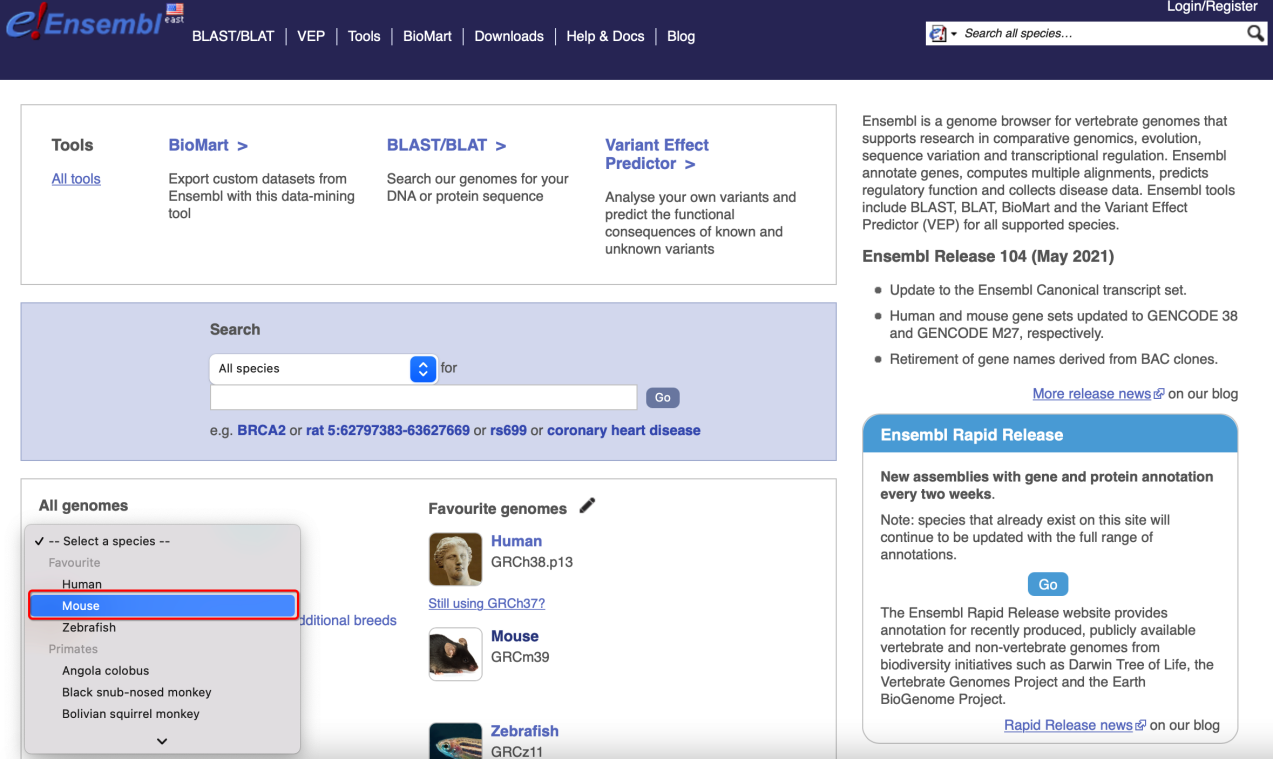Click the coronary heart disease example link
This screenshot has width=1273, height=759.
(x=624, y=431)
